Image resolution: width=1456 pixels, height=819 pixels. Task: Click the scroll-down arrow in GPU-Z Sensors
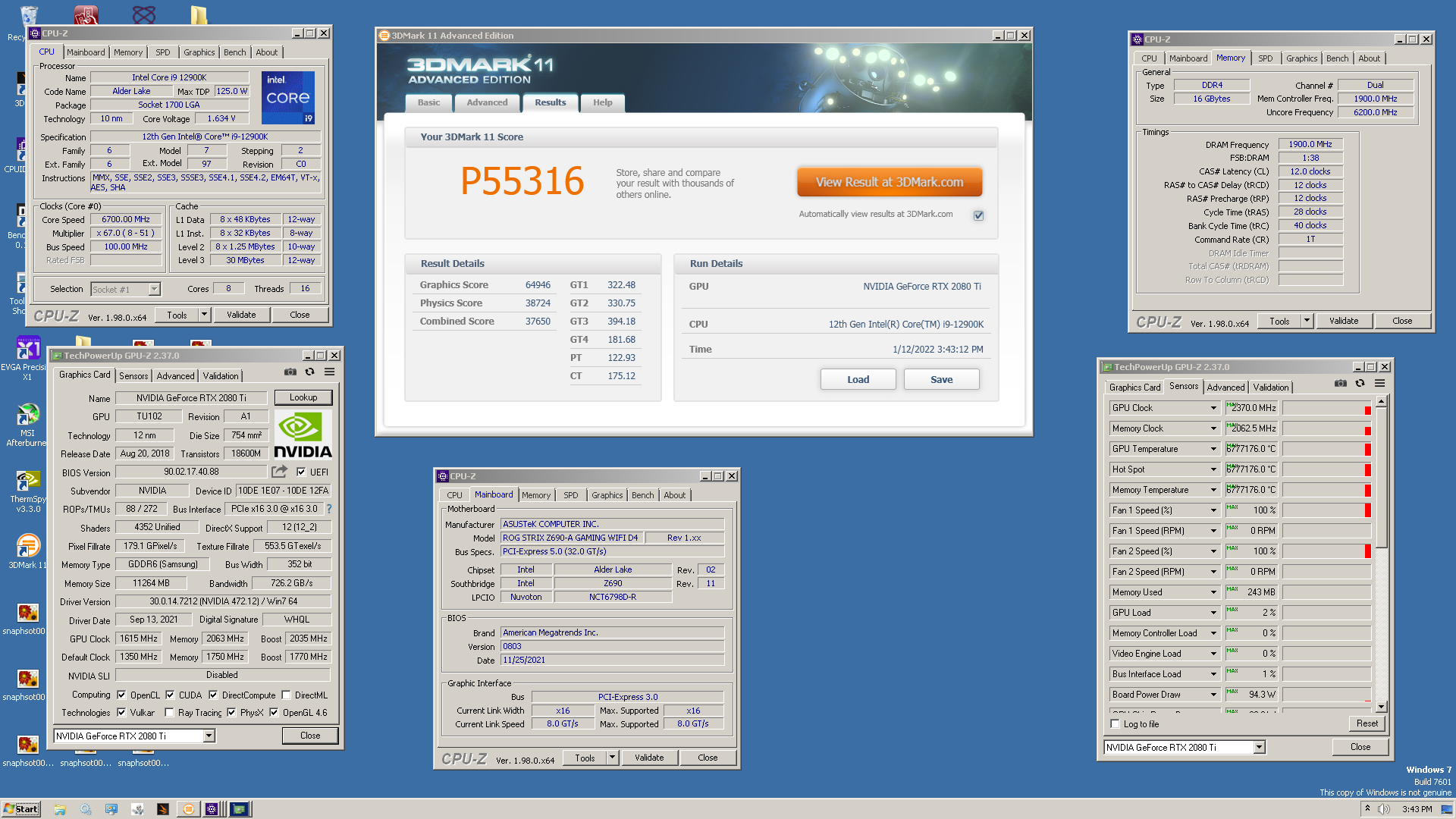(x=1381, y=706)
